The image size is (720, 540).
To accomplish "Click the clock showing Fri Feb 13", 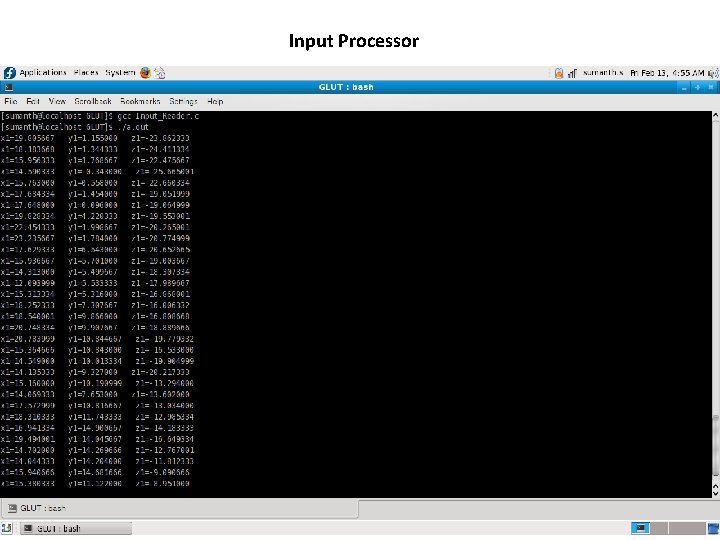I will coord(667,73).
